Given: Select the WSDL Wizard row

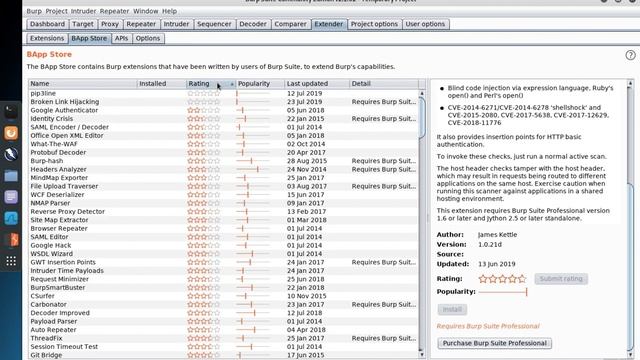Looking at the screenshot, I should (x=223, y=254).
